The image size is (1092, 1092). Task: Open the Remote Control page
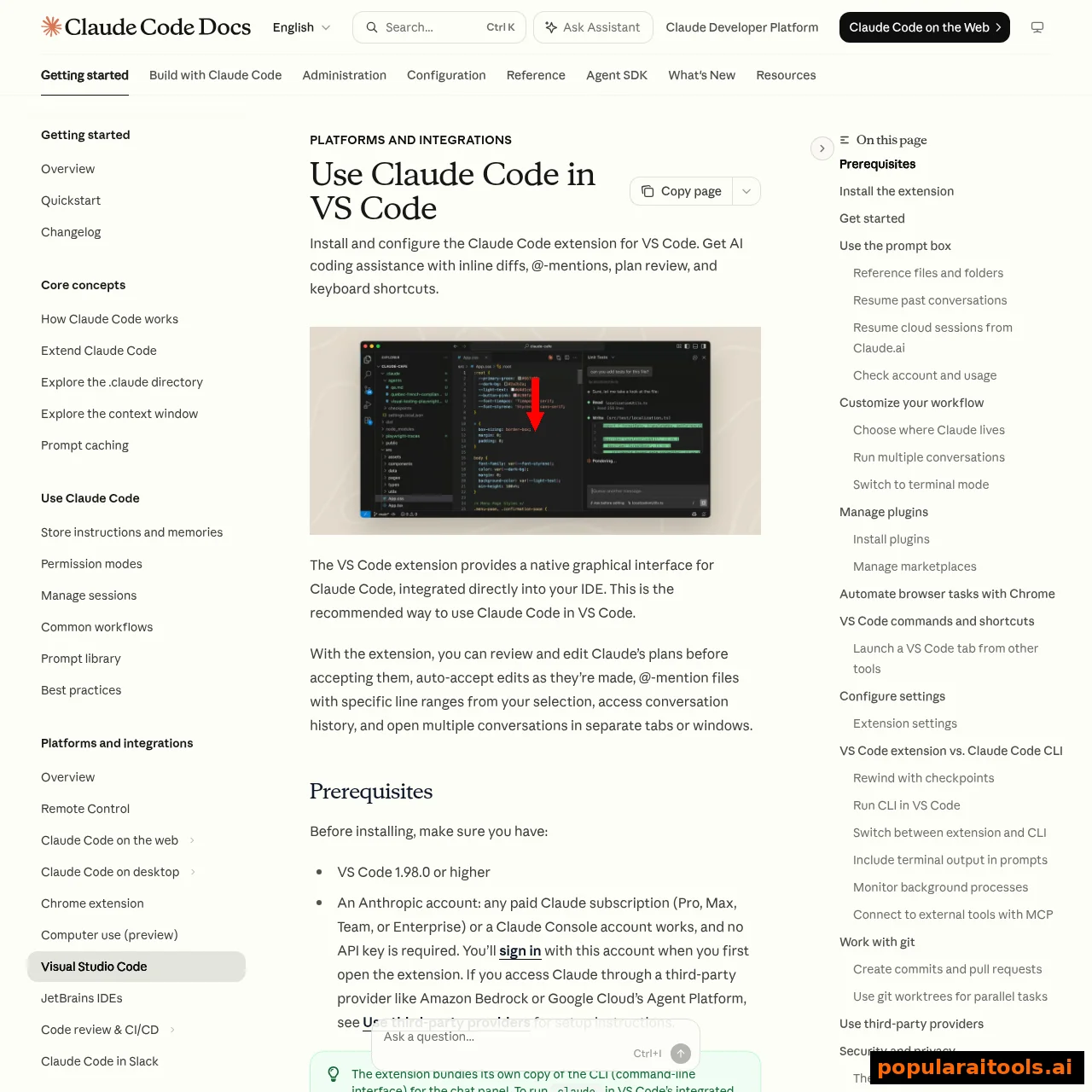pos(85,809)
